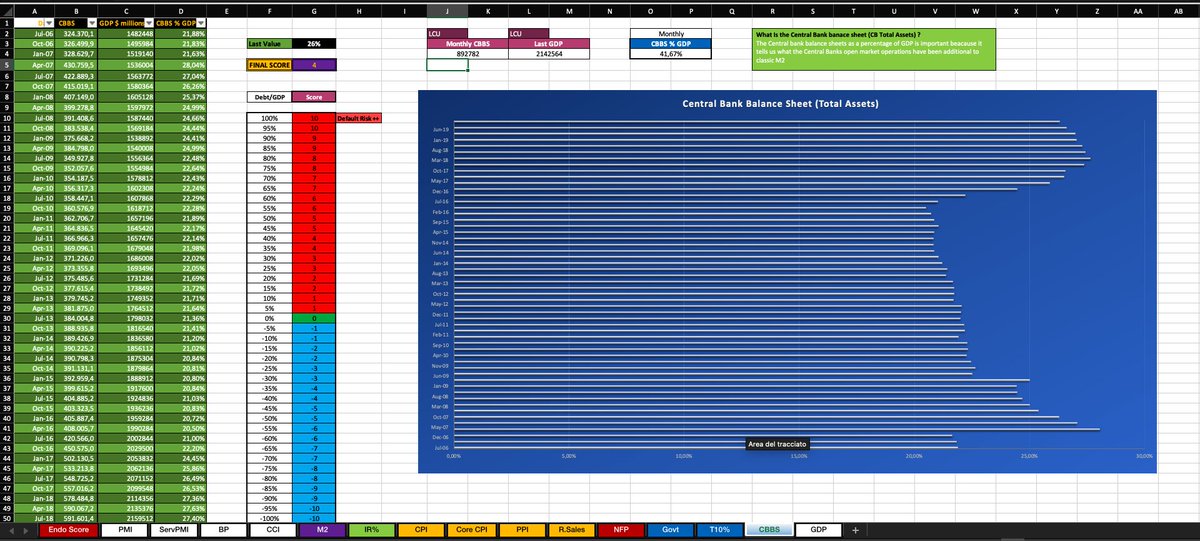Select the Default Risk ++ cell
This screenshot has width=1200, height=541.
pos(357,118)
